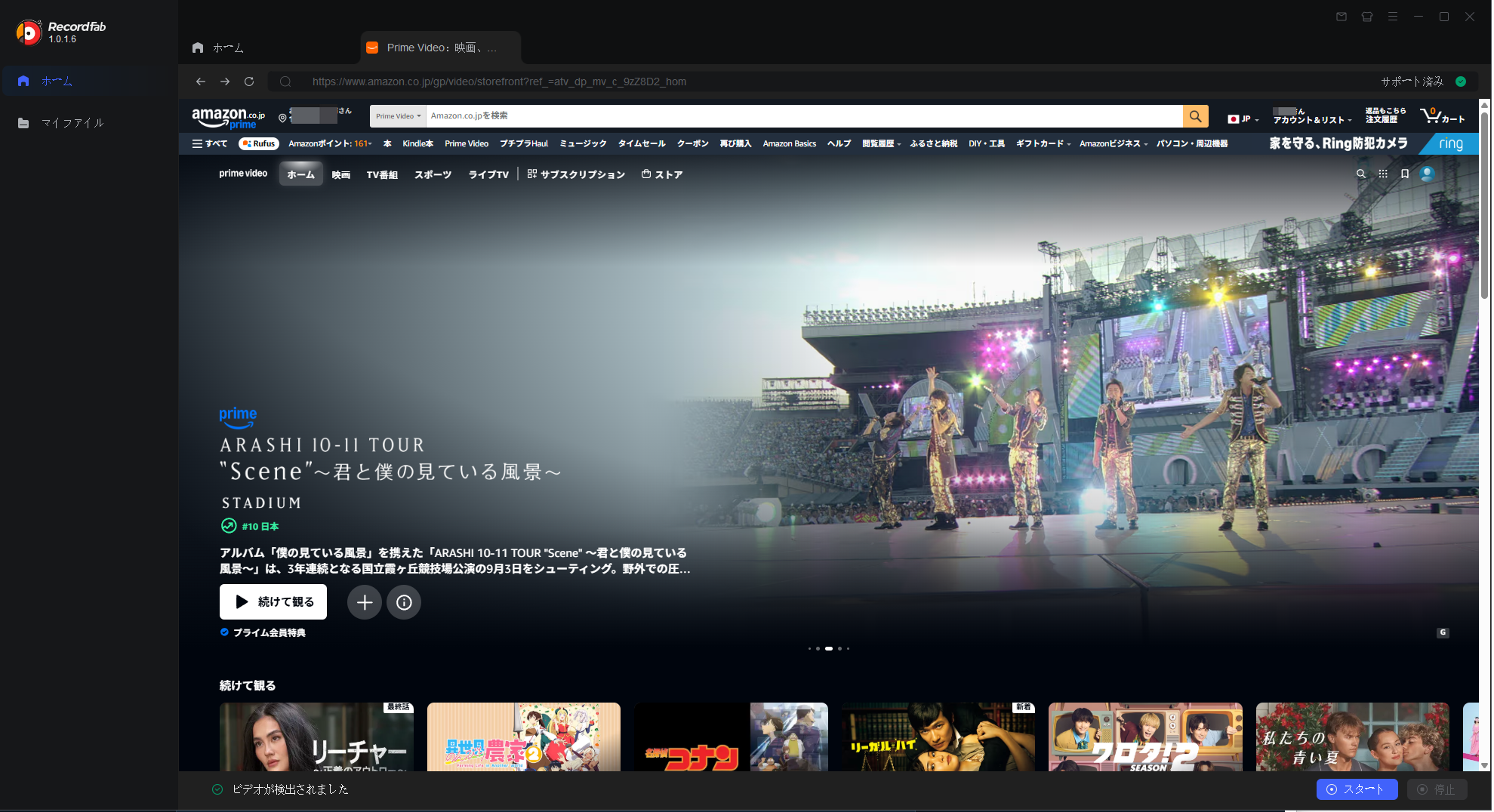Click the page vertical scrollbar thumb
The height and width of the screenshot is (812, 1494).
point(1484,204)
